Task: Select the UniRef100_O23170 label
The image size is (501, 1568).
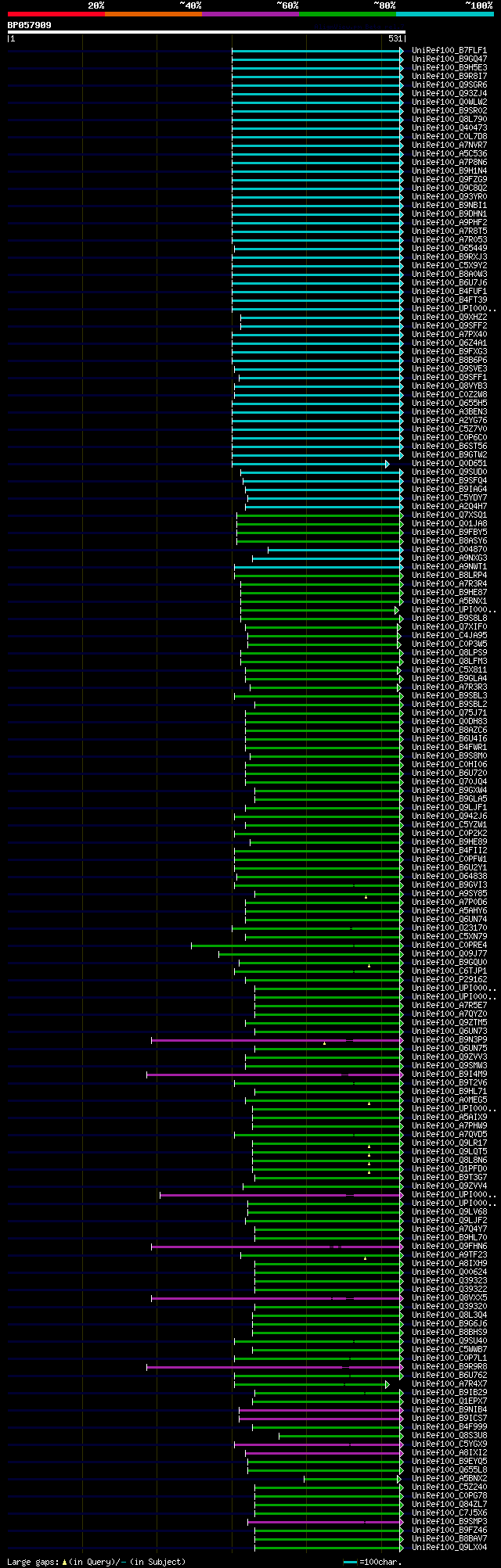Action: tap(449, 928)
